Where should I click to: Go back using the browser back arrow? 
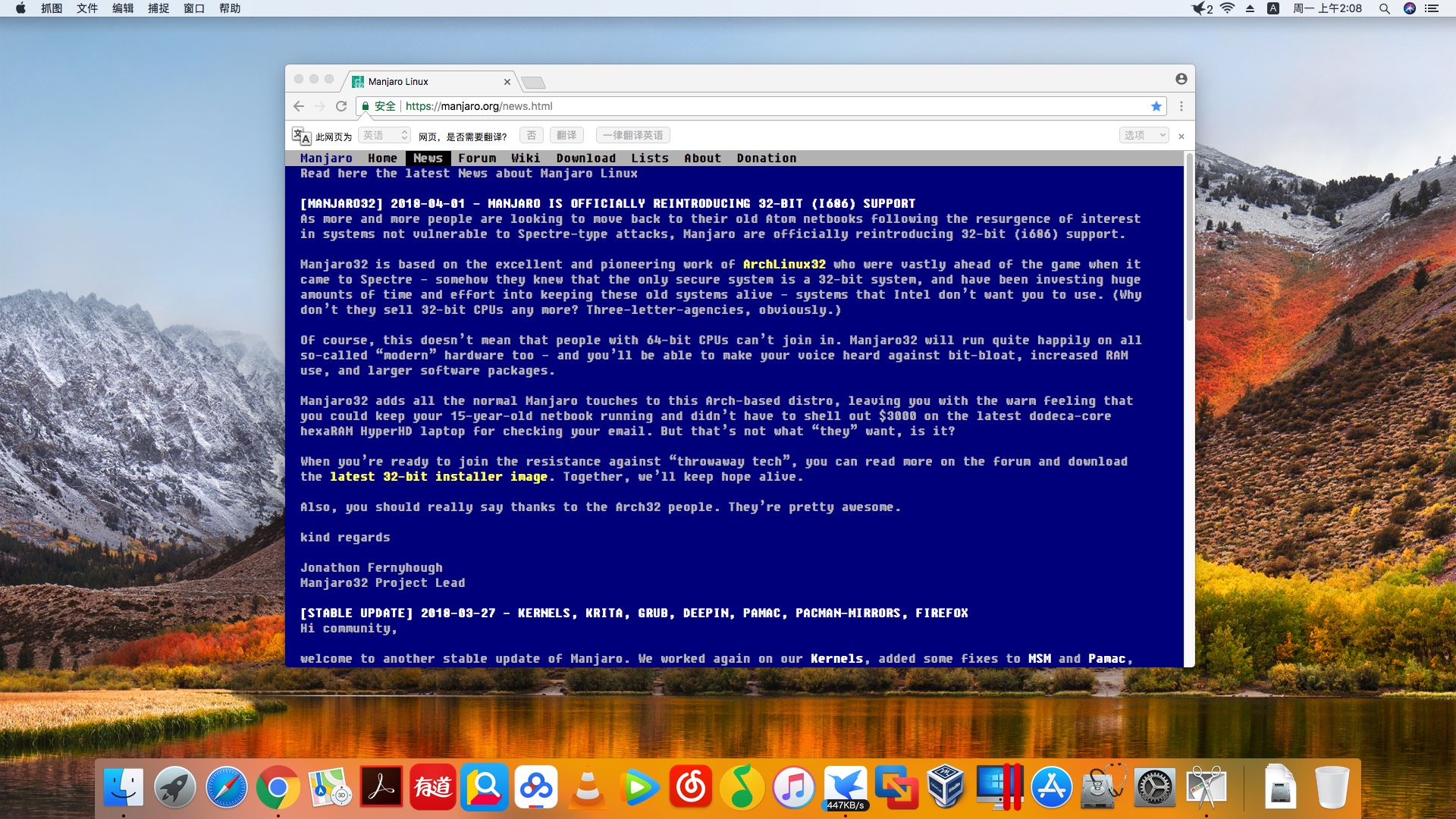[299, 106]
